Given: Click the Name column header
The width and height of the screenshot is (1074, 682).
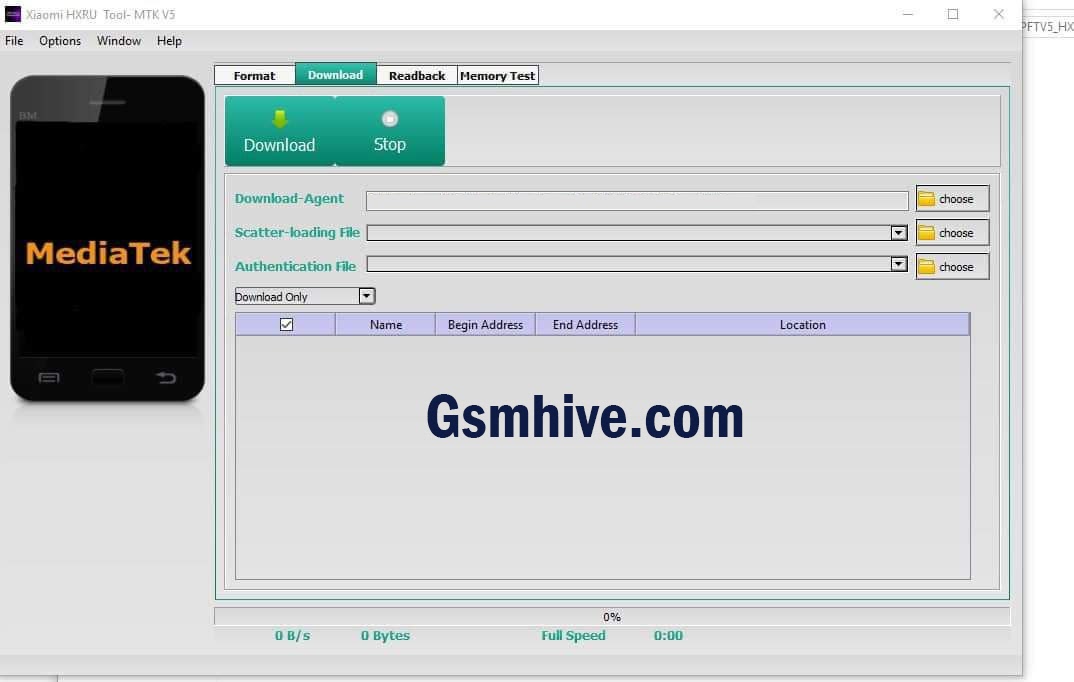Looking at the screenshot, I should click(x=386, y=325).
